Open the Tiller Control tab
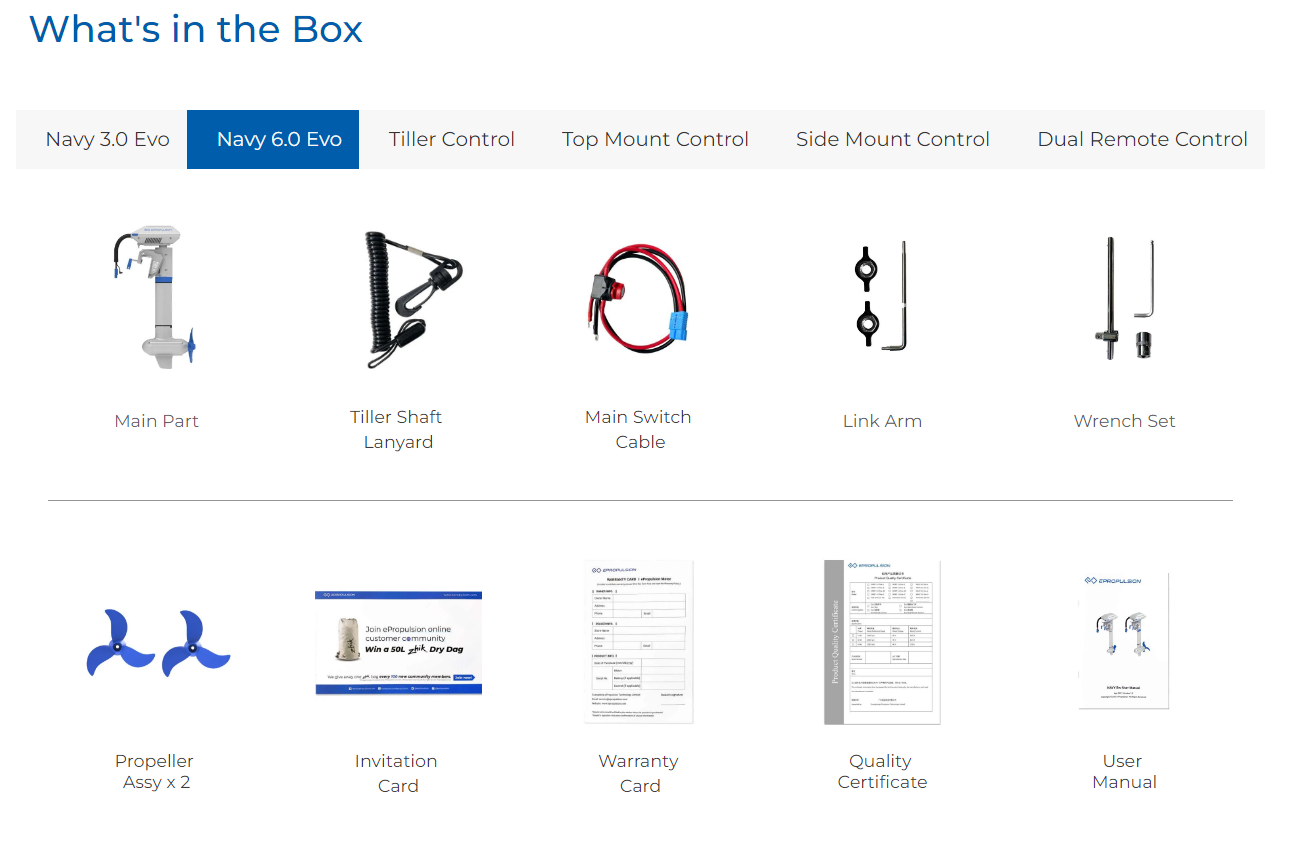The image size is (1297, 845). pos(452,139)
